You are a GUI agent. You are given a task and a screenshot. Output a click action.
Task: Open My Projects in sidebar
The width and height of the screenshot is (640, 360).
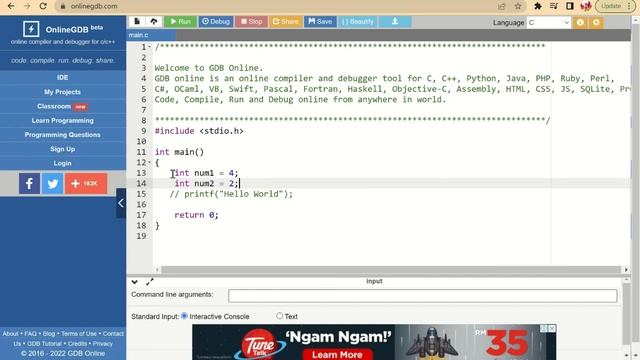point(62,92)
